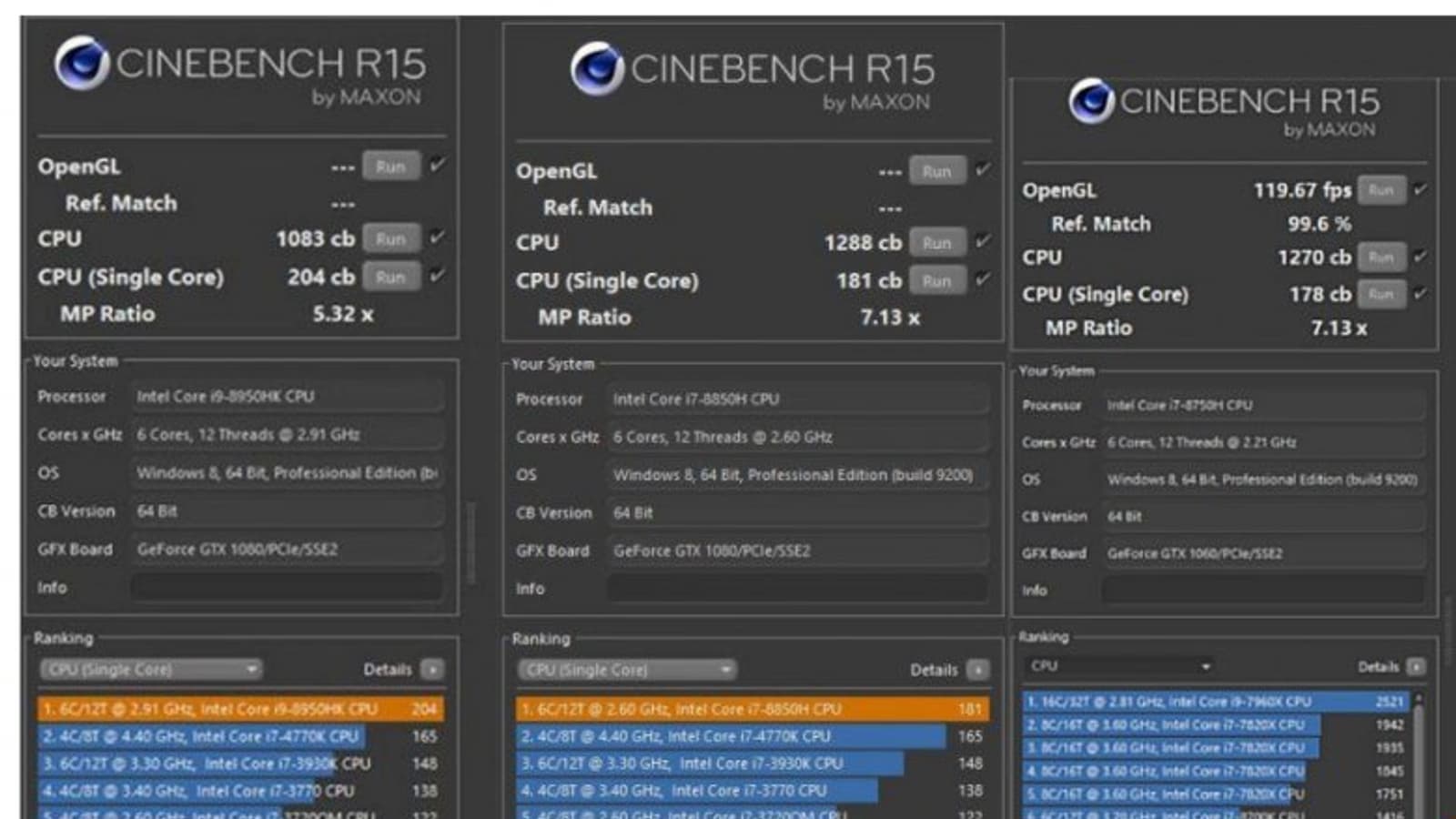Screen dimensions: 1456x819
Task: Select the highlighted Intel Core i7-8850H ranking row
Action: (x=753, y=709)
